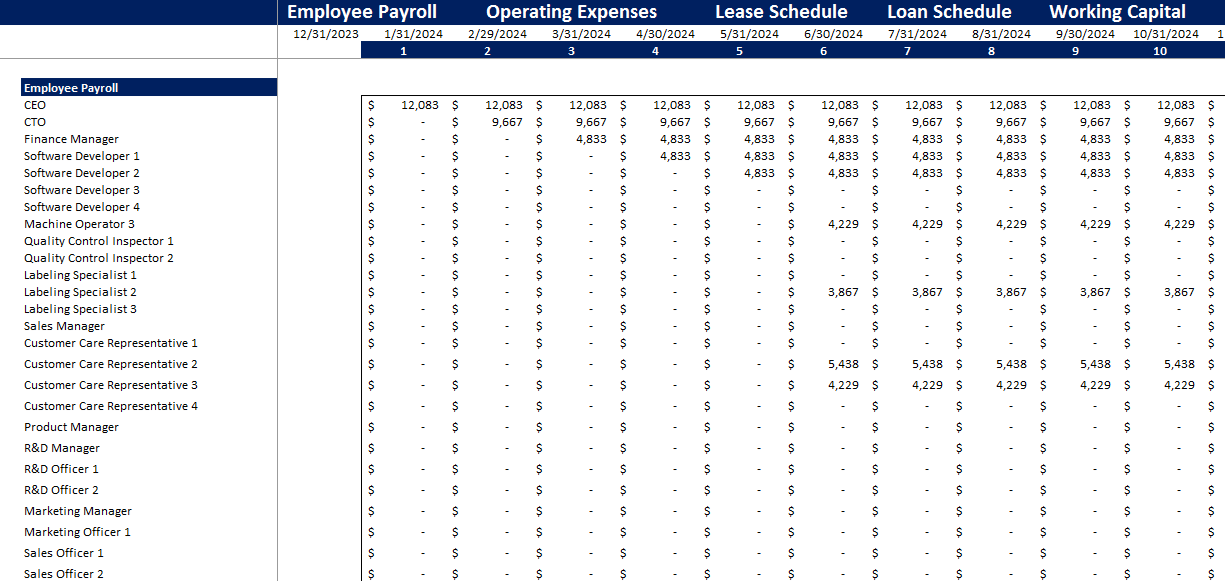Viewport: 1225px width, 581px height.
Task: Navigate to the Loan Schedule header
Action: (x=948, y=11)
